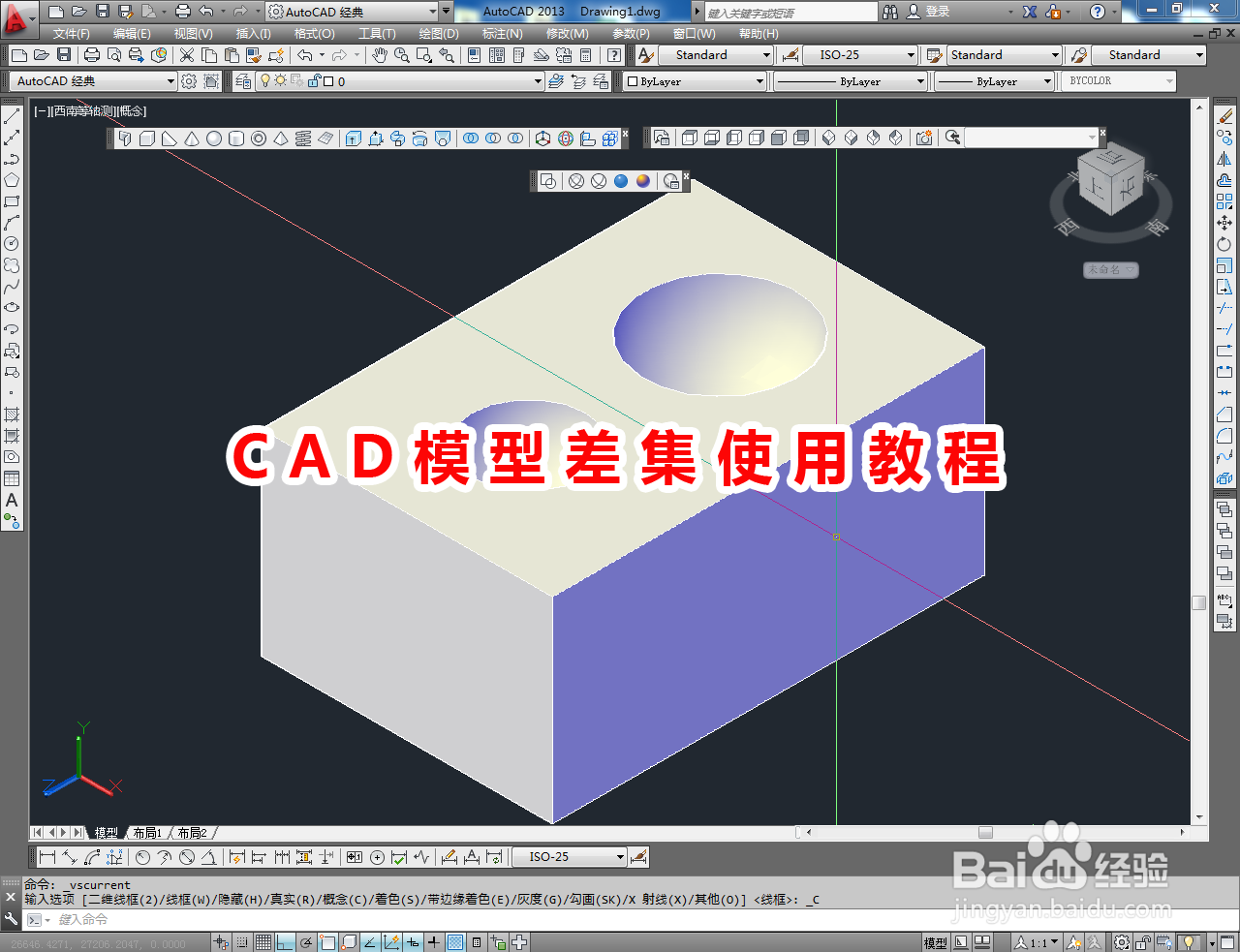Select the Erase tool in modify toolbar

point(1224,116)
